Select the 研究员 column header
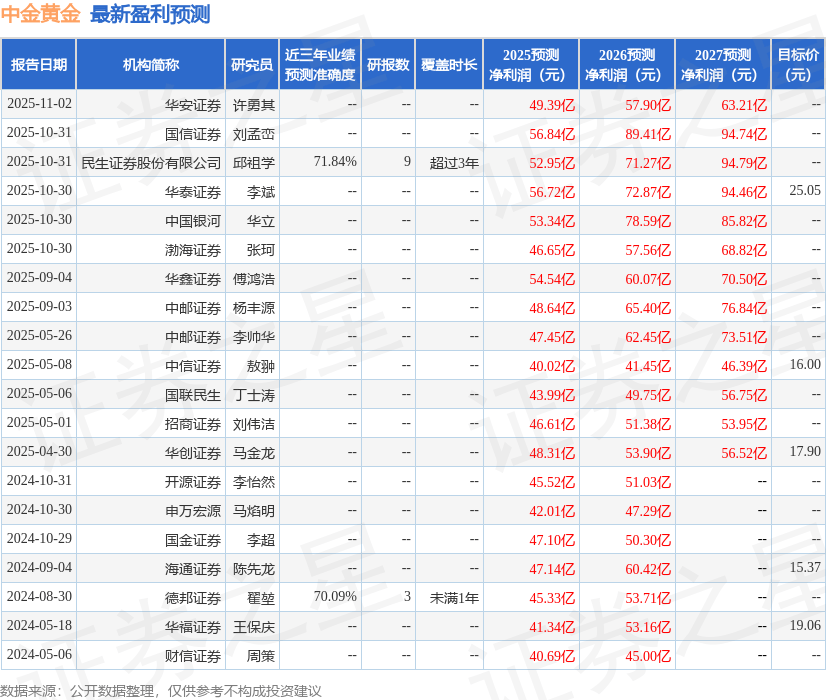This screenshot has width=826, height=700. 252,65
